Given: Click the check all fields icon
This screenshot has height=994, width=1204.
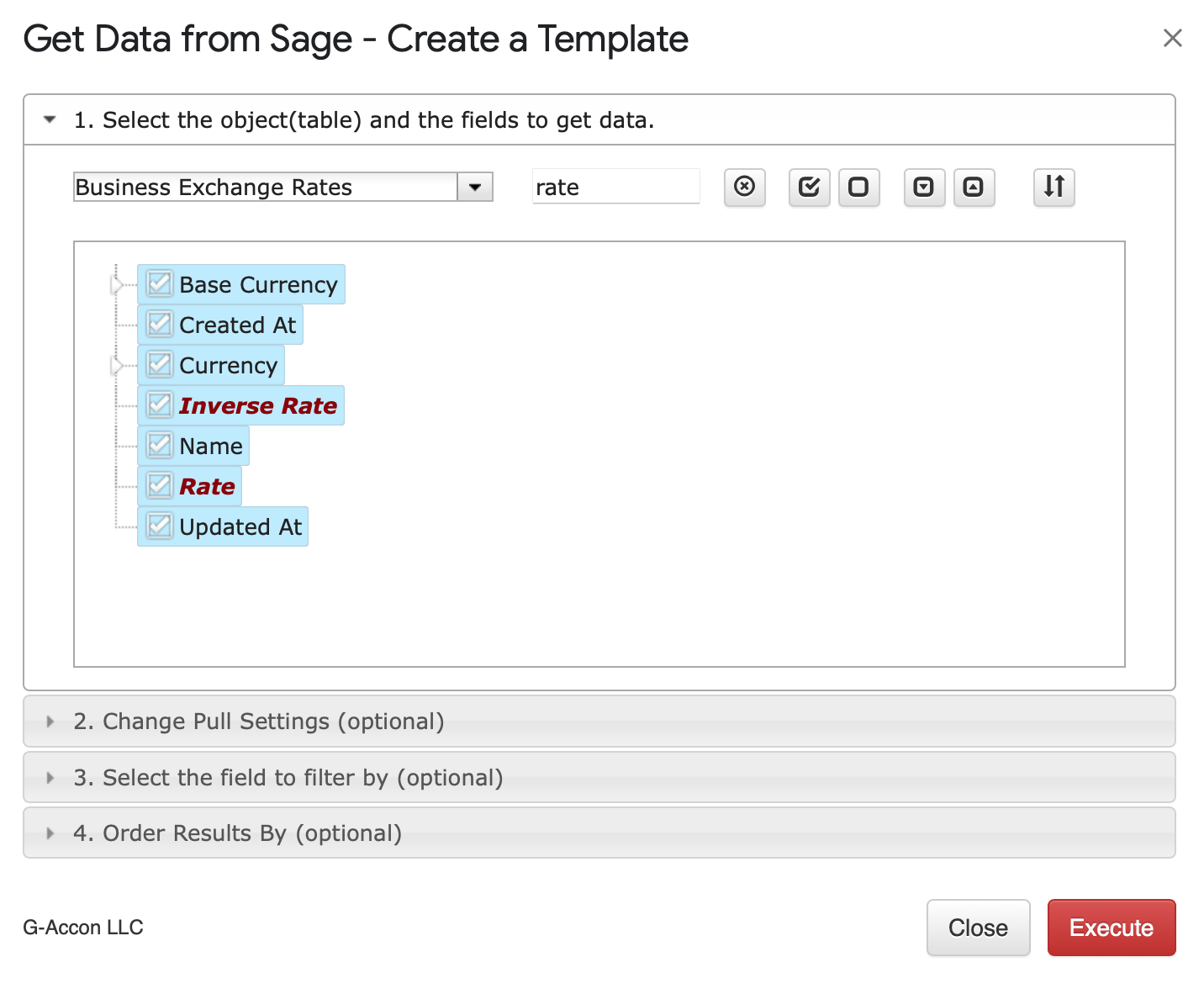Looking at the screenshot, I should 809,187.
